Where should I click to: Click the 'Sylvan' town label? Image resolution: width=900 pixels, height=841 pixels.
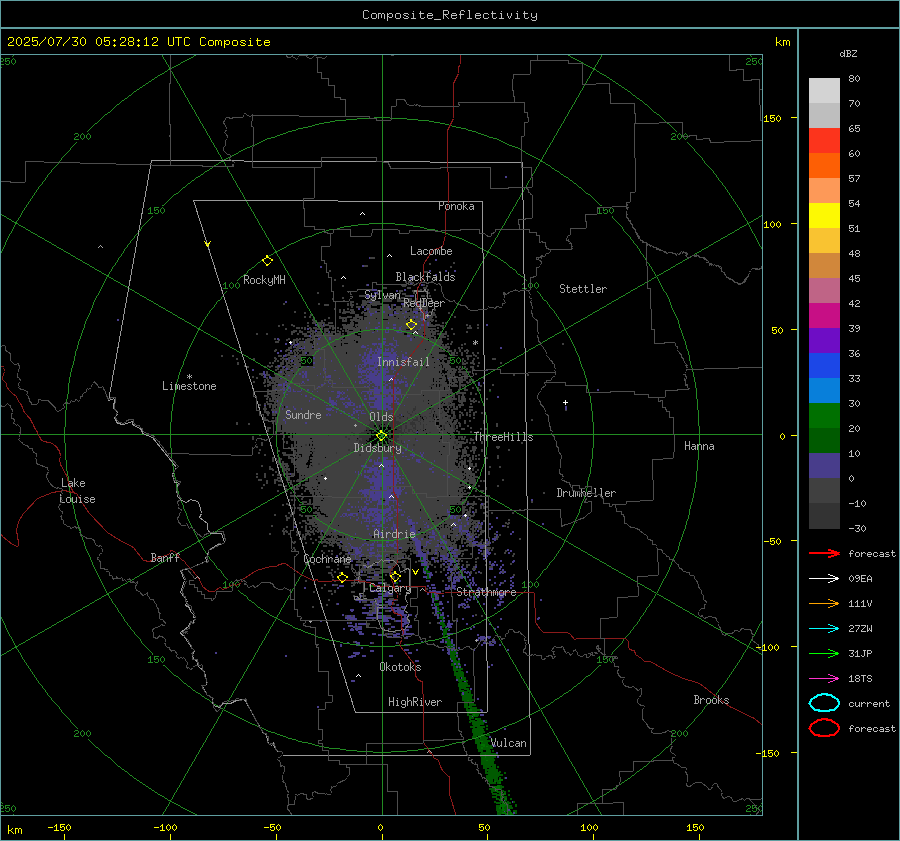pyautogui.click(x=382, y=295)
